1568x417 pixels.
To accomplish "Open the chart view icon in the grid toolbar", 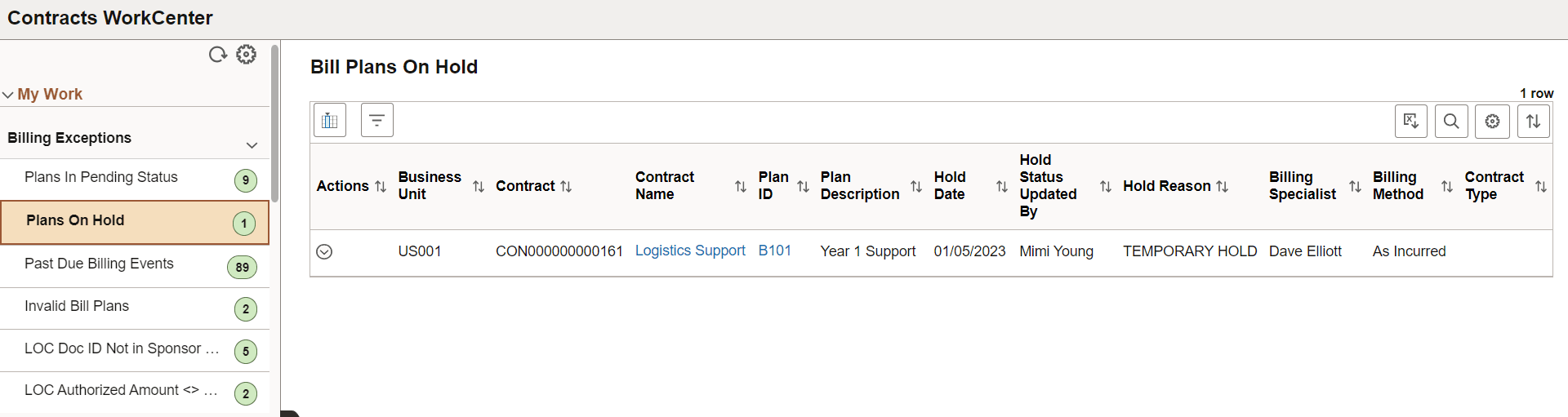I will [x=330, y=121].
